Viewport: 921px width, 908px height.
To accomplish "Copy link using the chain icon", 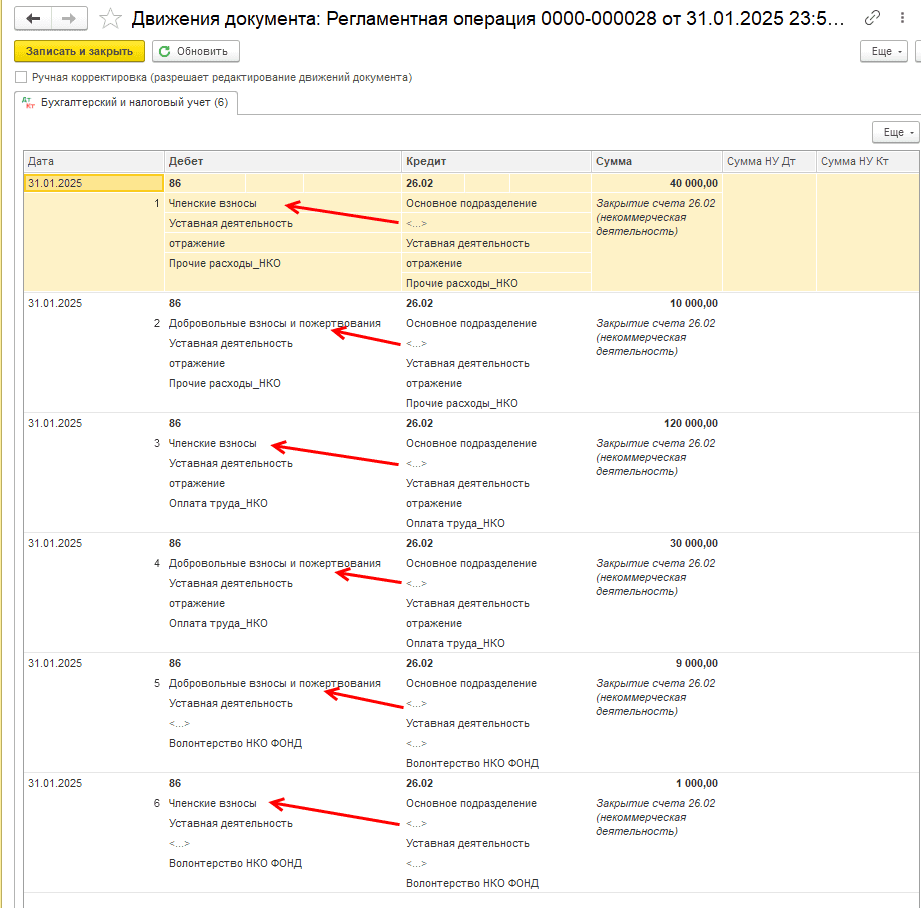I will coord(873,18).
